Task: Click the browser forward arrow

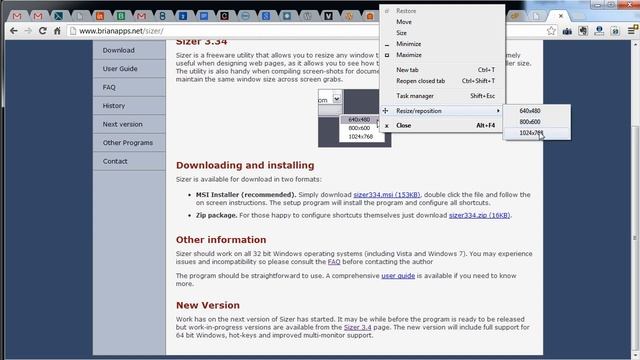Action: point(28,31)
